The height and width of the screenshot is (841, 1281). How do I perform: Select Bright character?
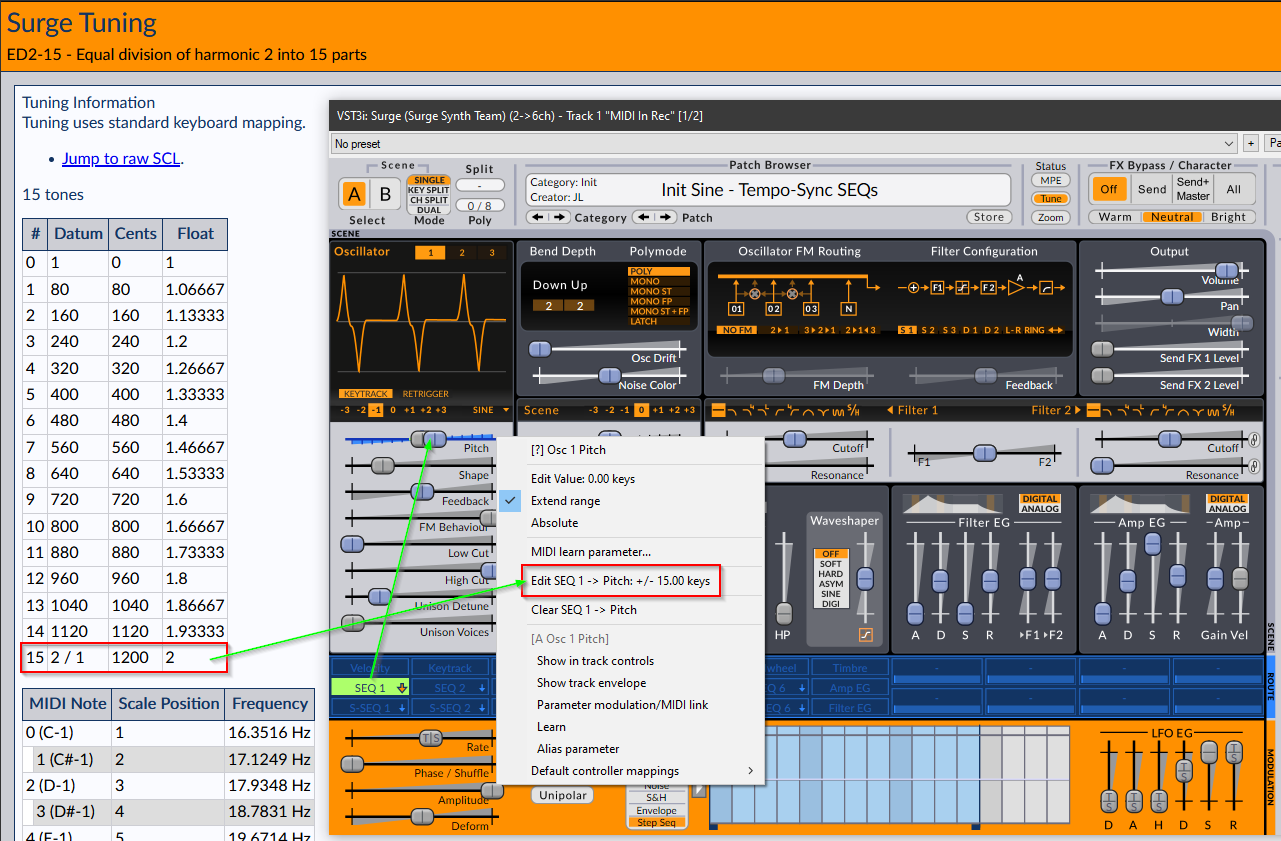click(1228, 217)
